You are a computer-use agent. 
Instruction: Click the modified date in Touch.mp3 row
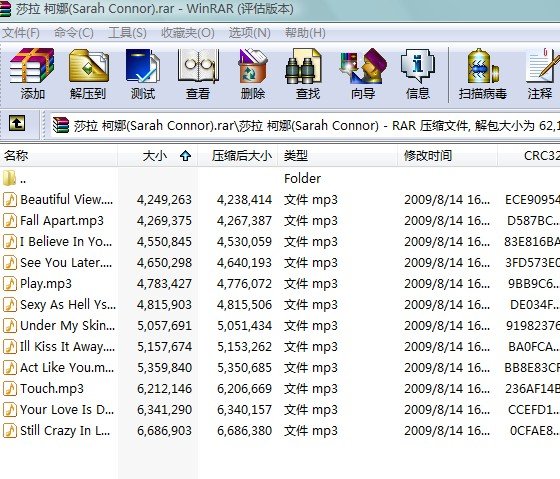click(447, 389)
